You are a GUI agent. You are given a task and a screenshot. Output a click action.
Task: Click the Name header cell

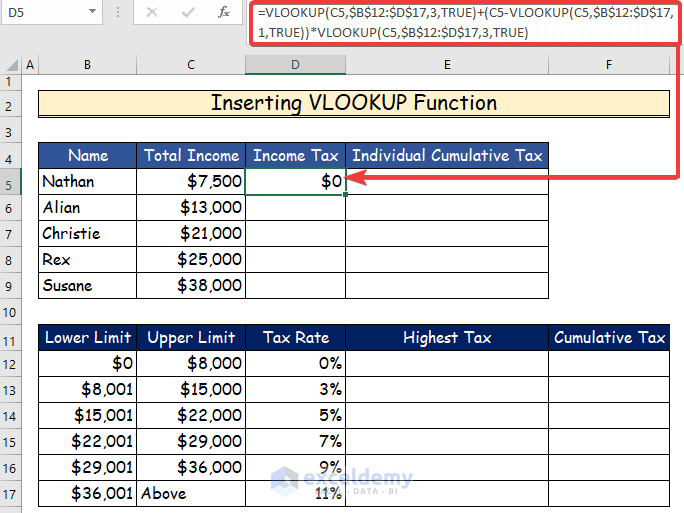tap(87, 155)
